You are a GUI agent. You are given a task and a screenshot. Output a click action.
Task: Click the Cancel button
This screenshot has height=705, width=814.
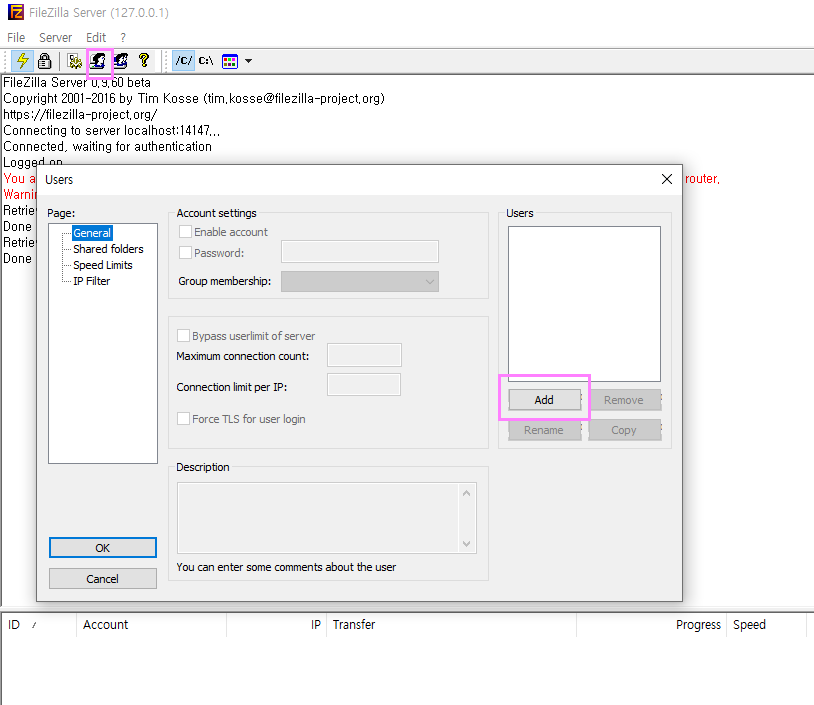tap(103, 578)
